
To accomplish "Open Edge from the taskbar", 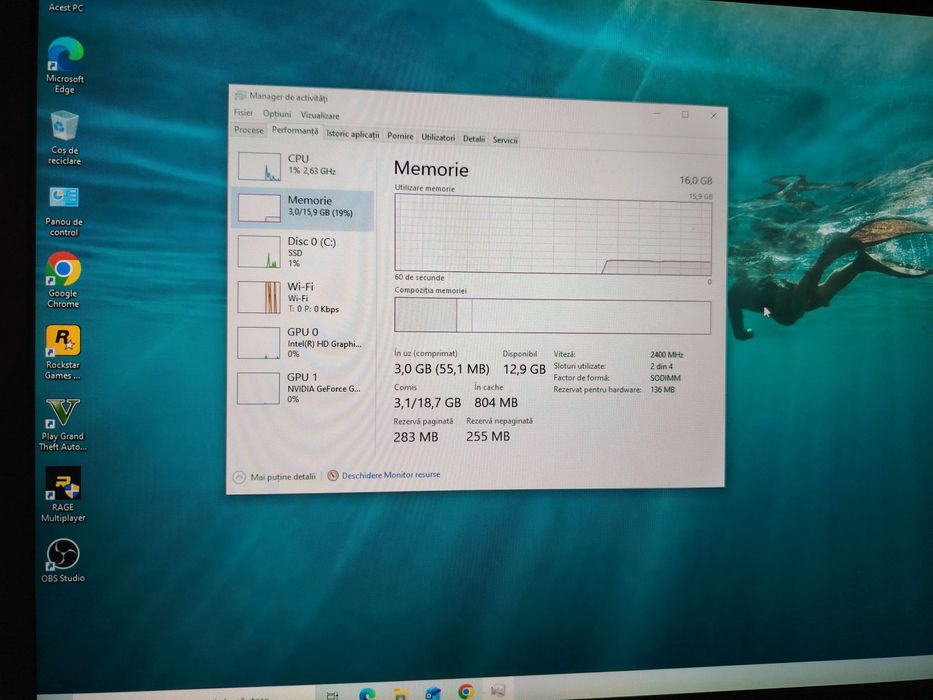I will pyautogui.click(x=367, y=693).
